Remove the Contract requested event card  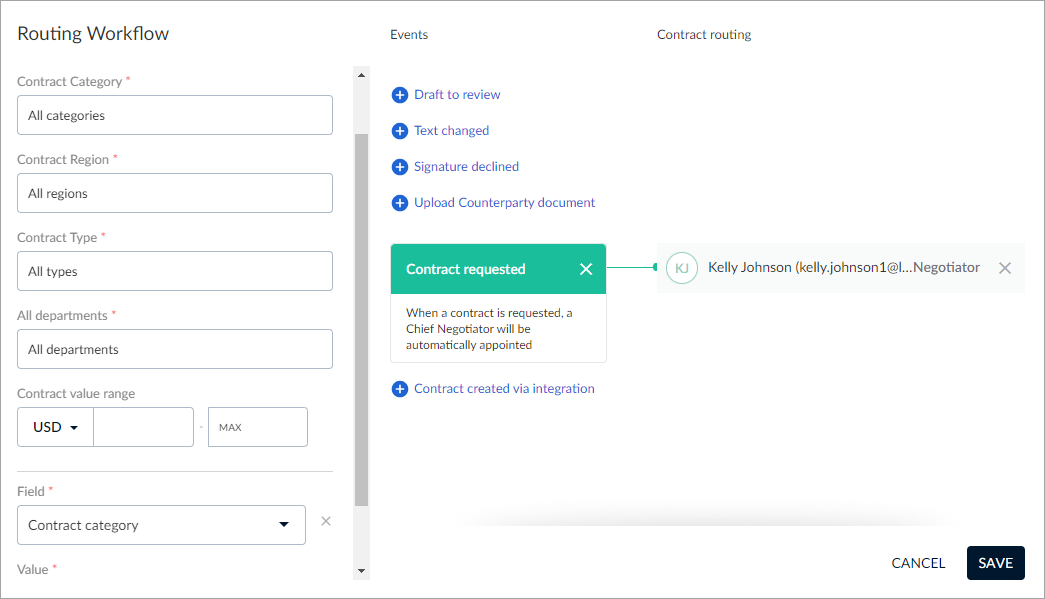click(586, 269)
